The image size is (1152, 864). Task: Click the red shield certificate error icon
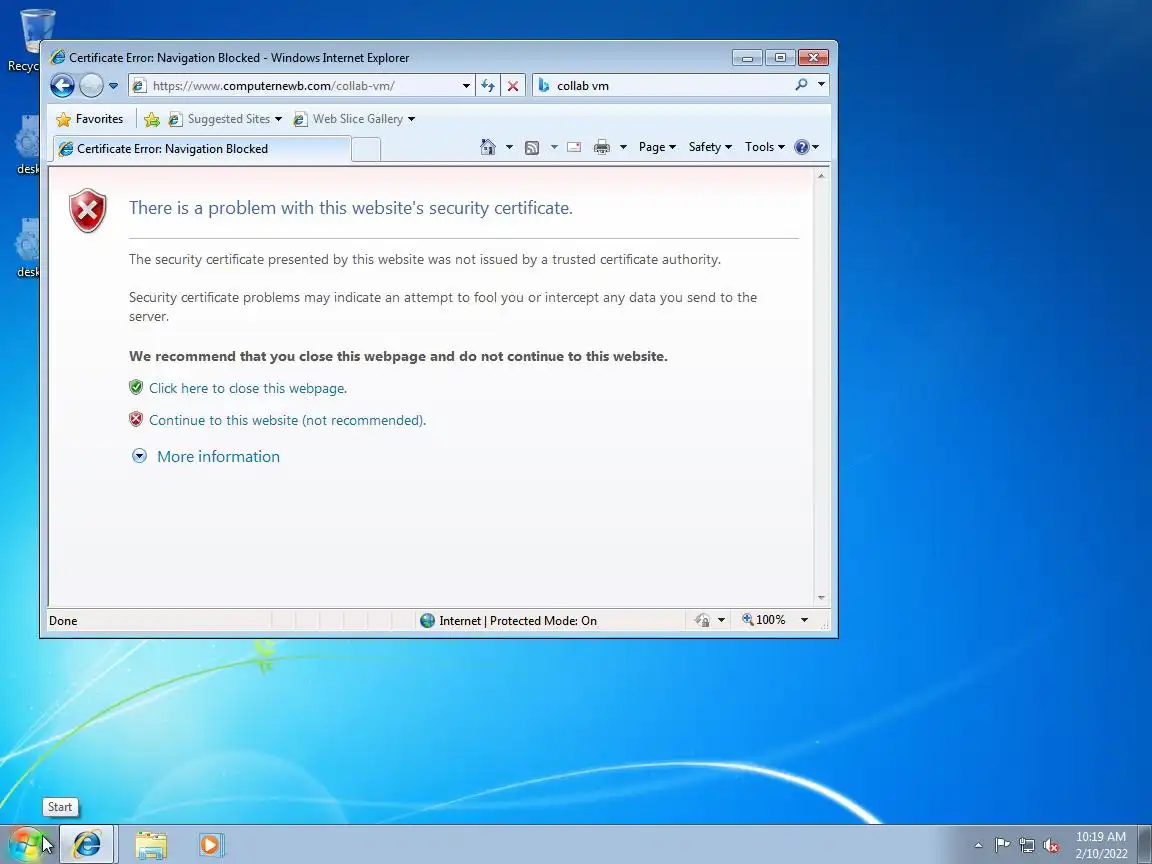[x=87, y=210]
